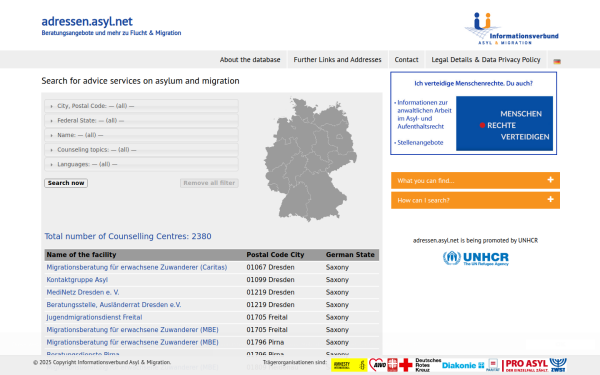The image size is (600, 375).
Task: Click the 01067 Dresden cell
Action: pos(270,267)
